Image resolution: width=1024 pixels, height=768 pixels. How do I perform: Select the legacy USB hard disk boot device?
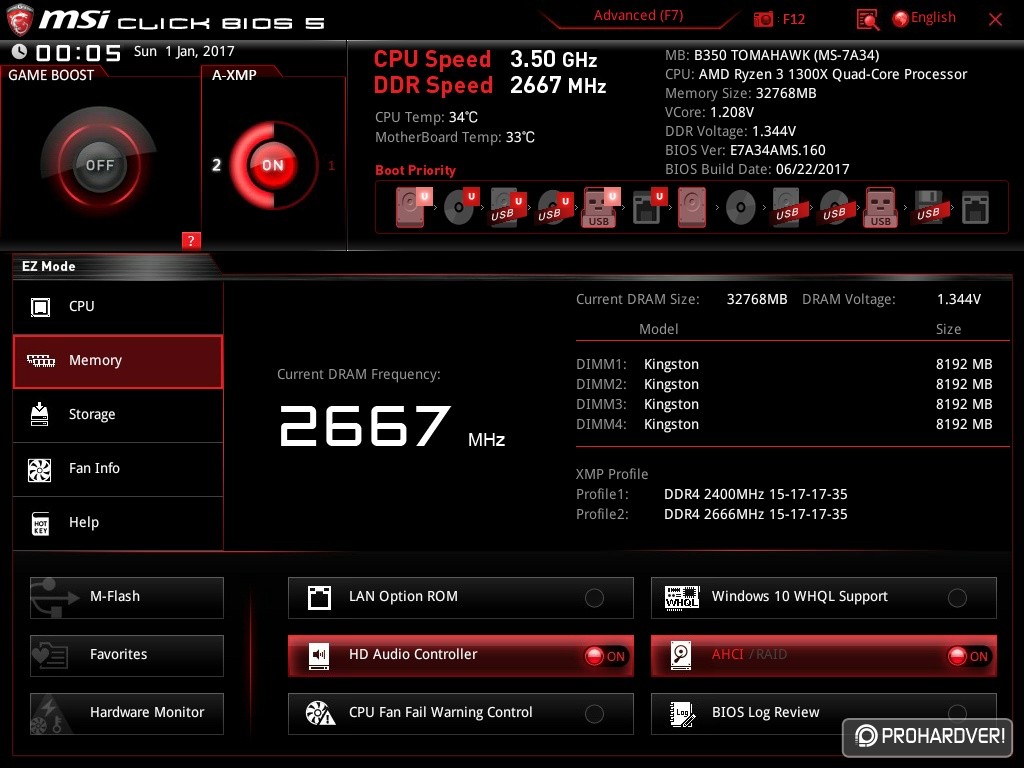(788, 207)
